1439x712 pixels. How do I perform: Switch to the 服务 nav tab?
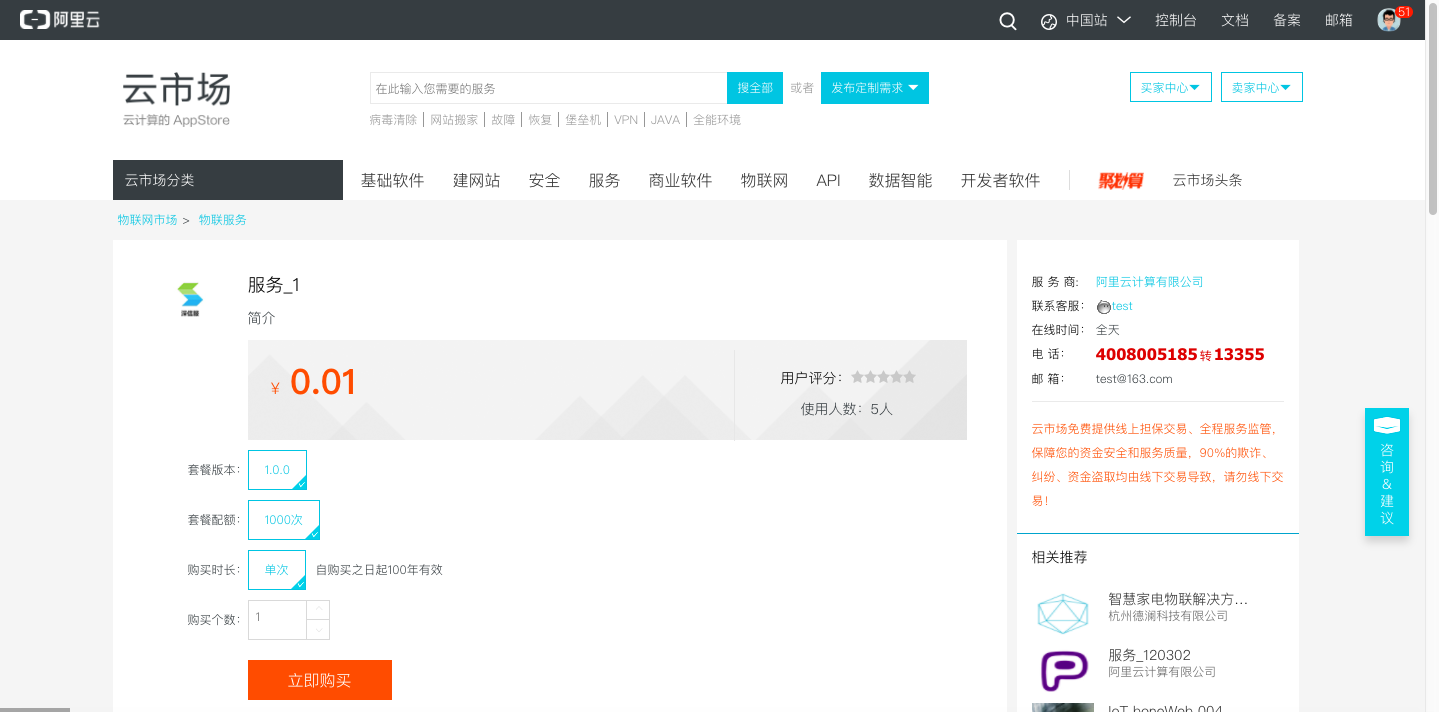point(605,180)
